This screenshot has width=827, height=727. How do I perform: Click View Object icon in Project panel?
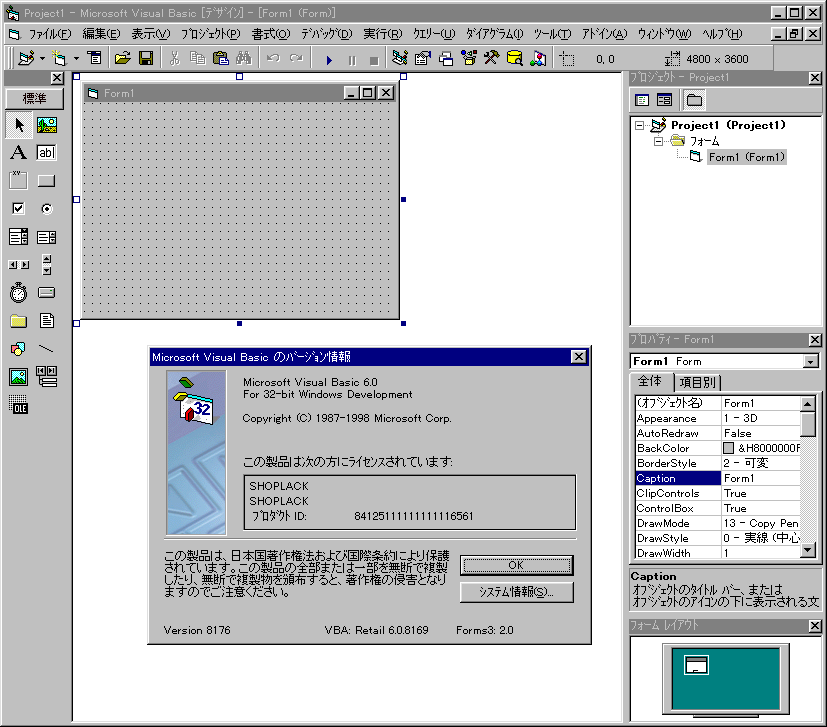coord(665,100)
